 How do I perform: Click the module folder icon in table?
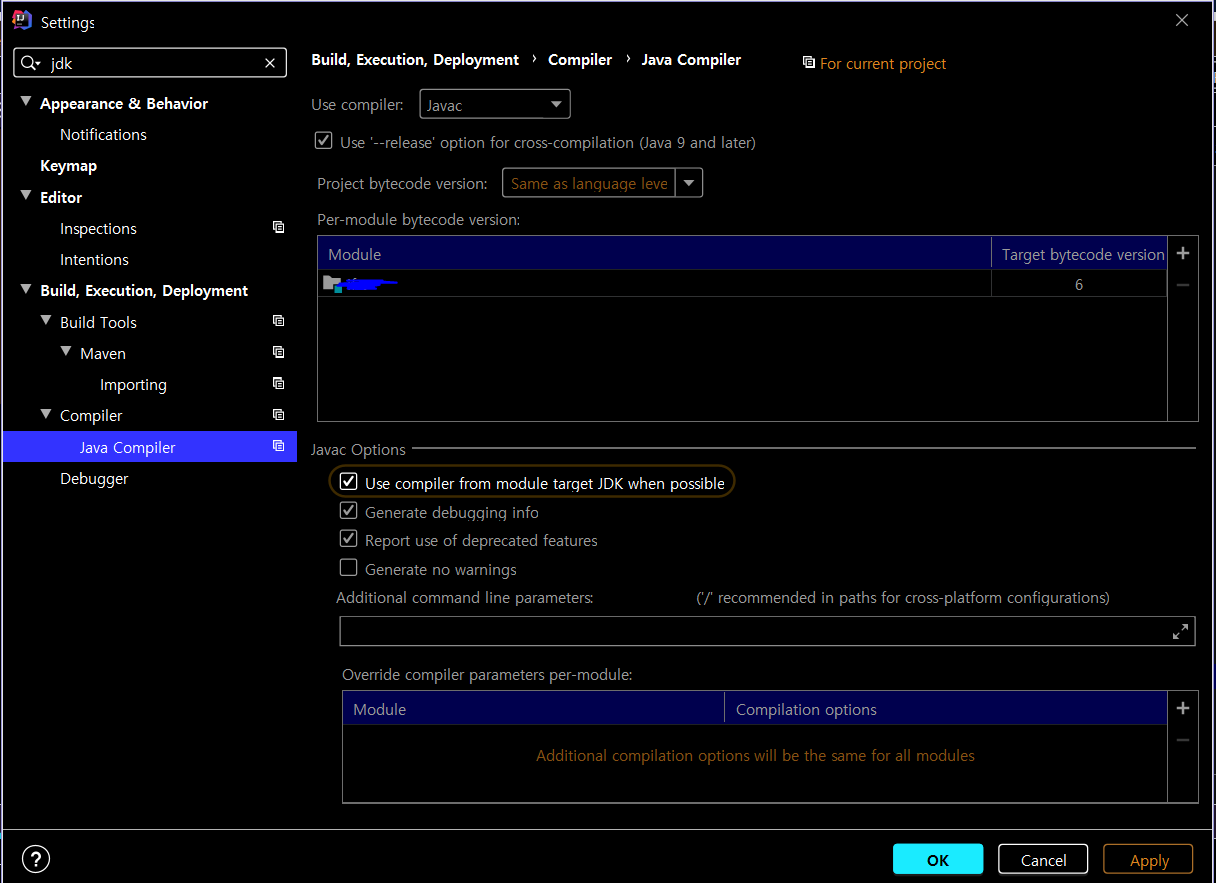(x=333, y=284)
